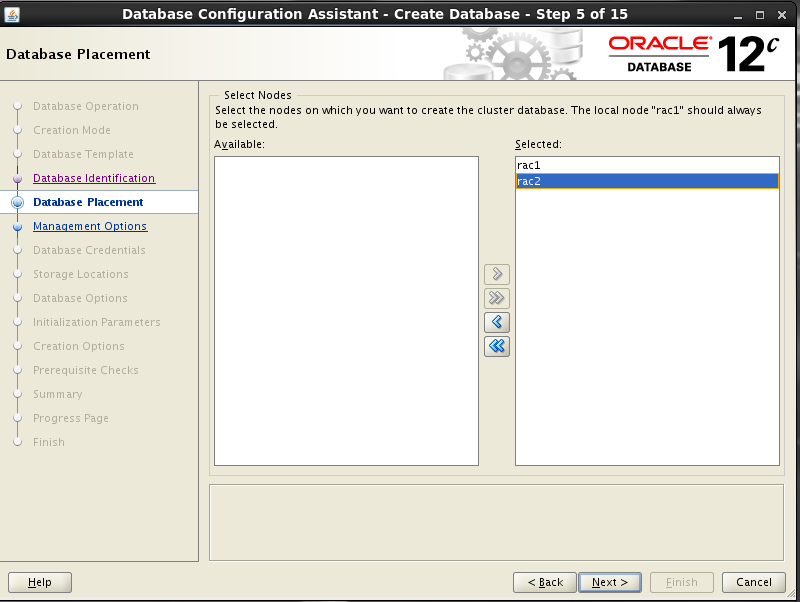Click inside the Available nodes list

pos(346,311)
